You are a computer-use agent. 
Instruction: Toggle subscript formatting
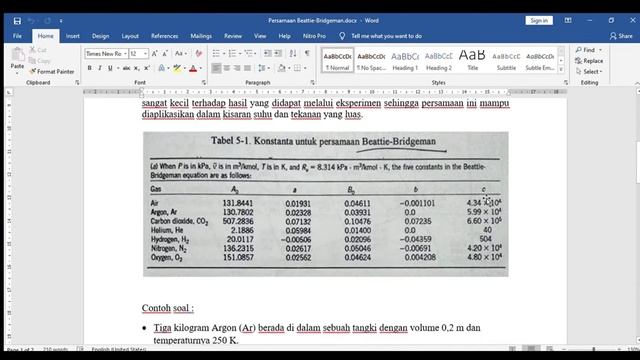click(x=137, y=68)
